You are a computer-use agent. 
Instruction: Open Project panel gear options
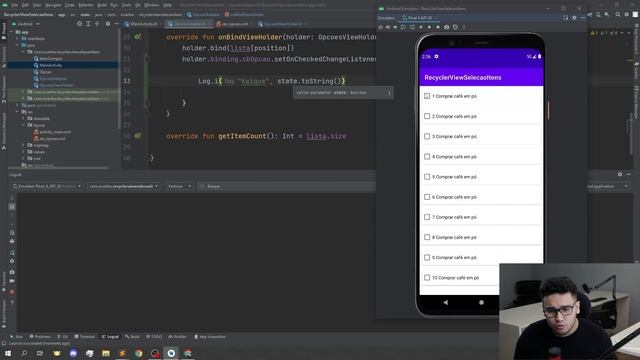tap(108, 24)
